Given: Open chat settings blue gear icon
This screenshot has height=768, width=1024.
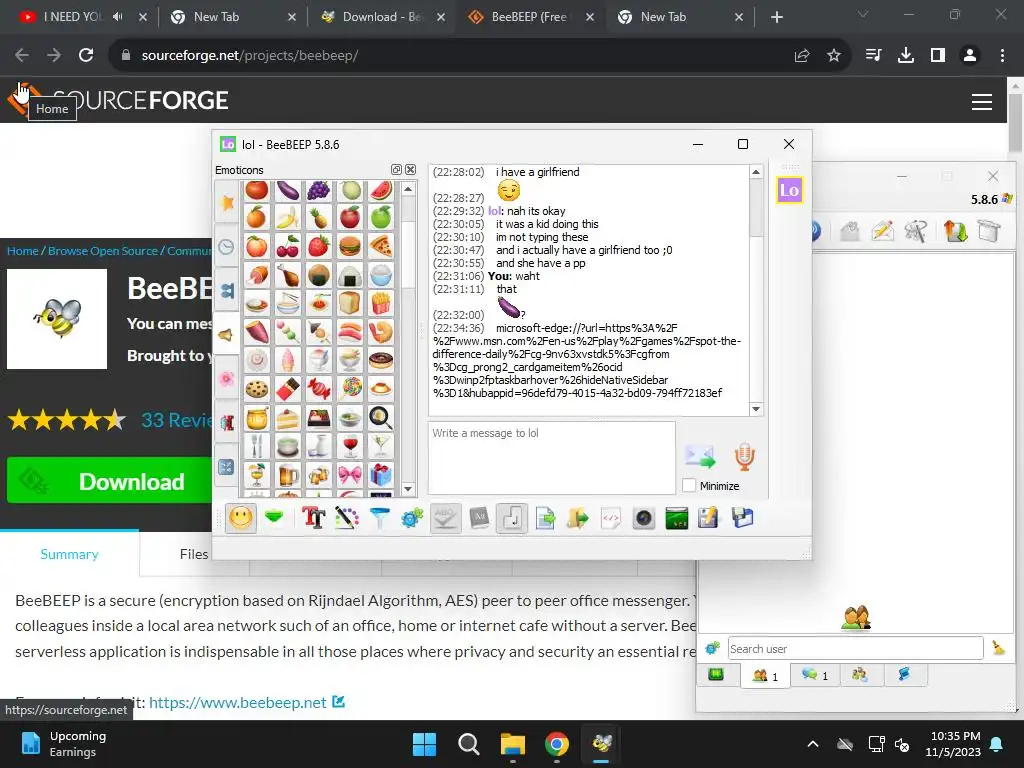Looking at the screenshot, I should [412, 519].
